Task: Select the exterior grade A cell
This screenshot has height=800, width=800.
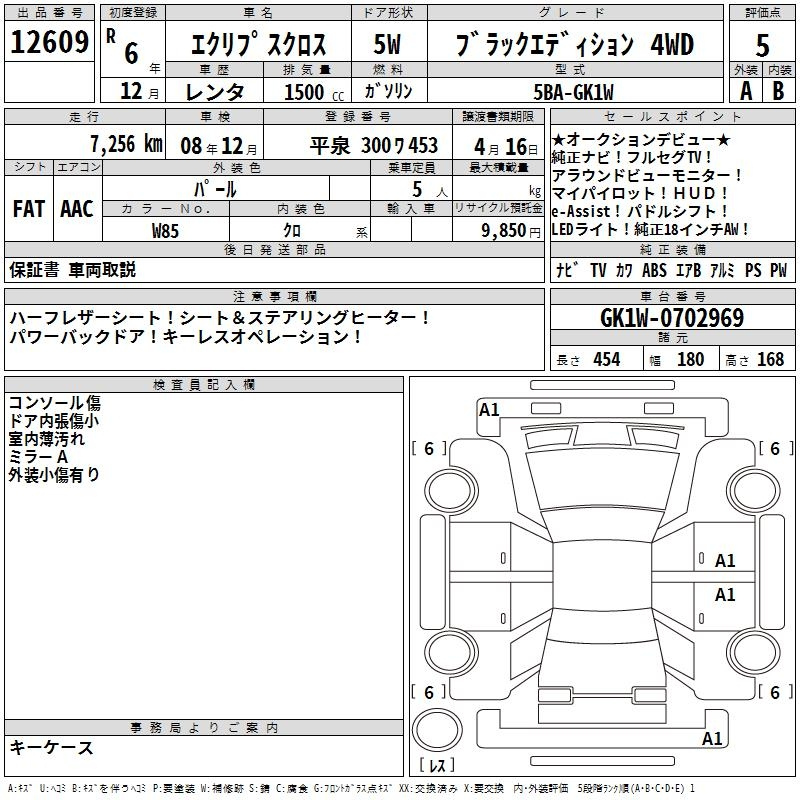Action: pos(744,90)
